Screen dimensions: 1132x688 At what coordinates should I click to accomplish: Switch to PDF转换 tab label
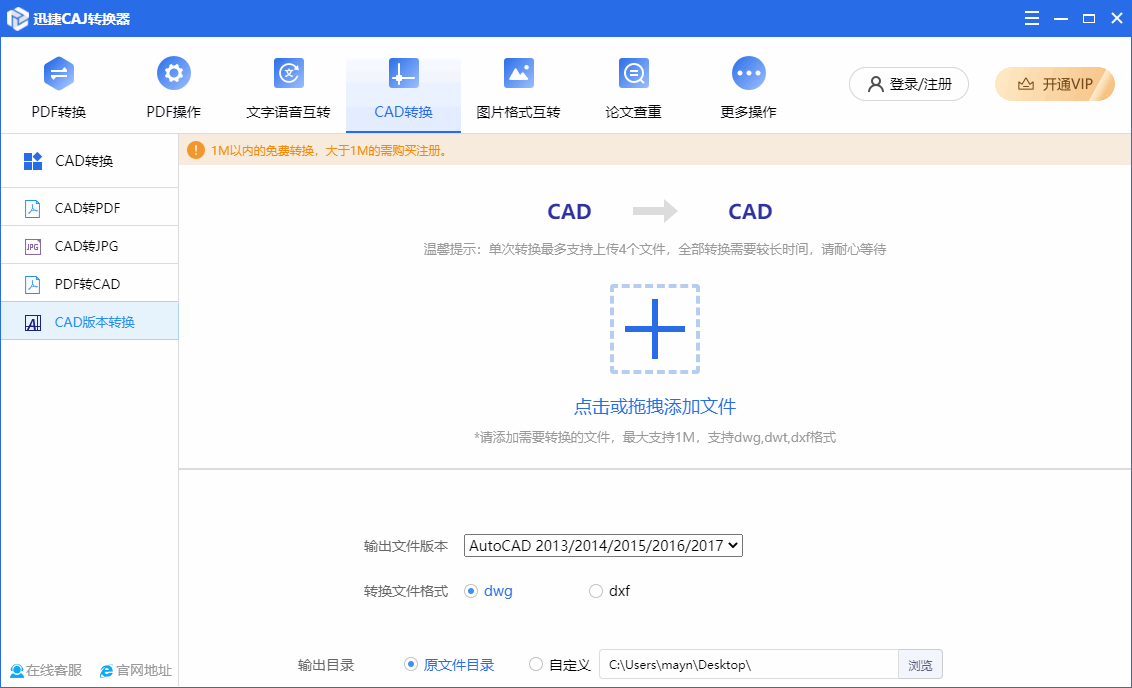58,112
